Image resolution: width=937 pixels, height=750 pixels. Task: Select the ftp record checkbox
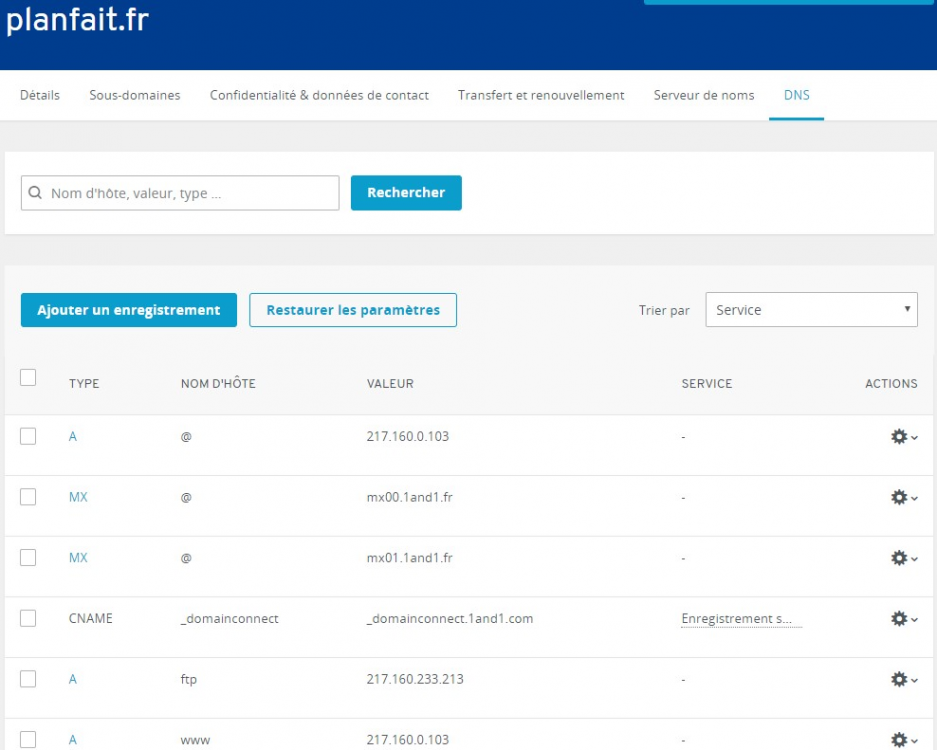tap(28, 679)
